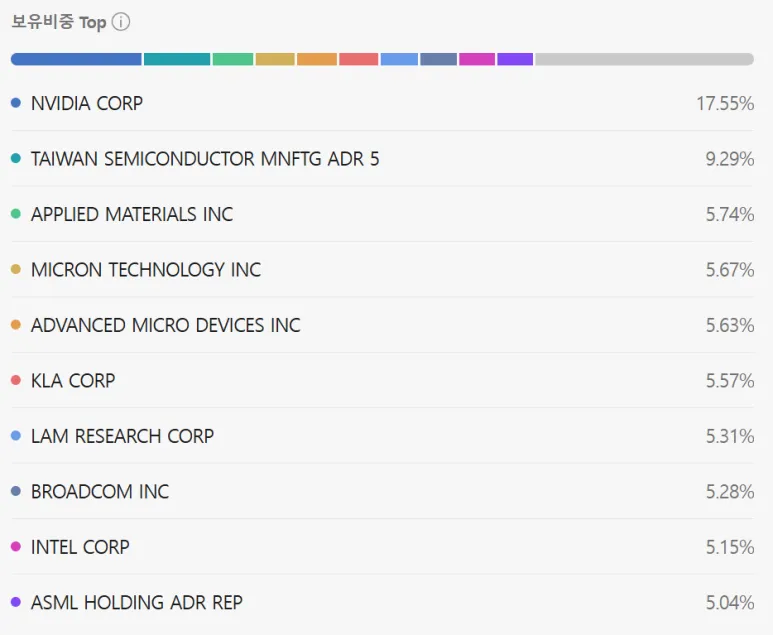Click the orange dot beside ADVANCED MICRO DEVICES
The image size is (773, 635).
tap(16, 324)
